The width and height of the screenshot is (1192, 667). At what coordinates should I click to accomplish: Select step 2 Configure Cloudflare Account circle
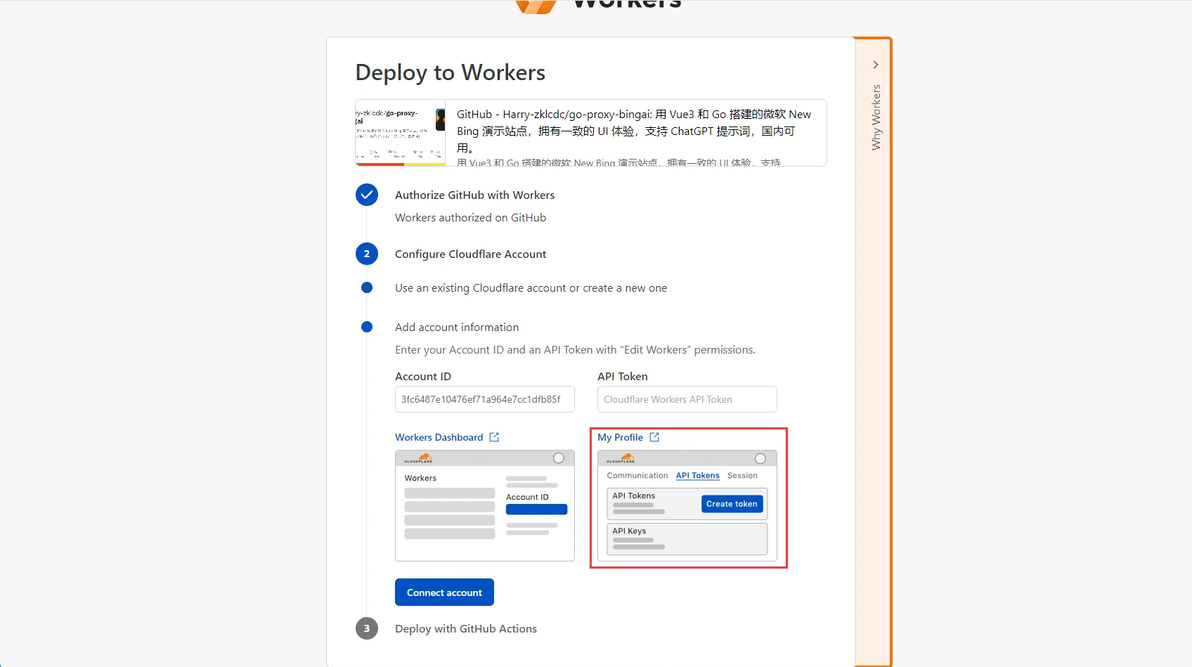tap(366, 254)
